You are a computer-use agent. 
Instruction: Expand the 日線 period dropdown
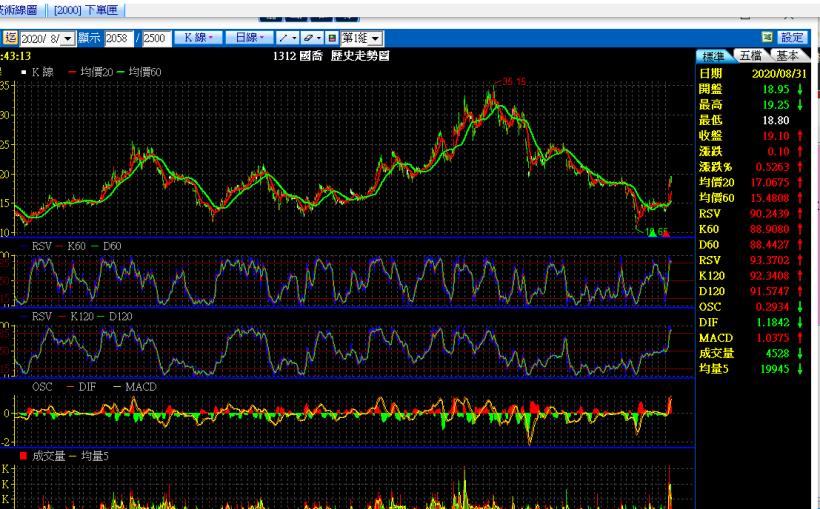247,38
